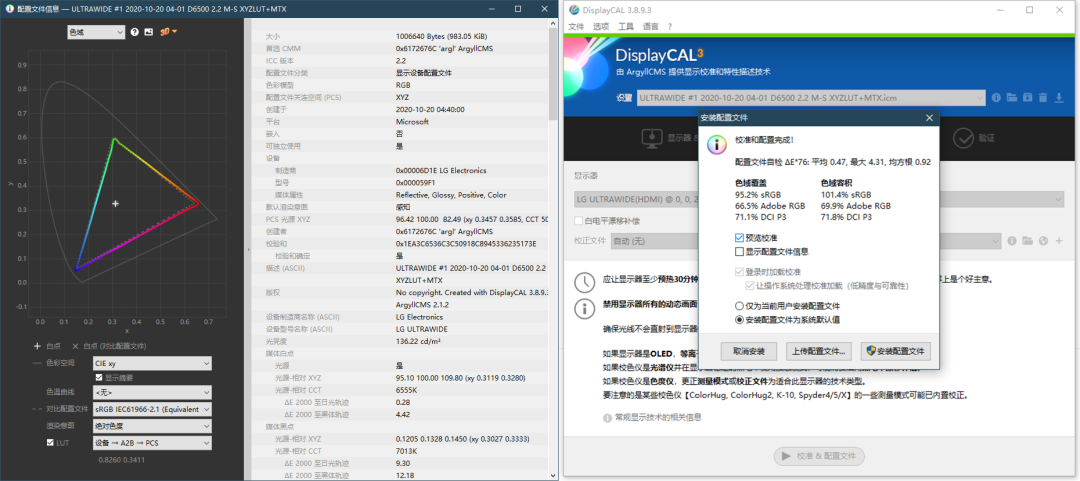Viewport: 1080px width, 481px height.
Task: Toggle the 白电平漂移补偿 checkbox
Action: coord(579,221)
